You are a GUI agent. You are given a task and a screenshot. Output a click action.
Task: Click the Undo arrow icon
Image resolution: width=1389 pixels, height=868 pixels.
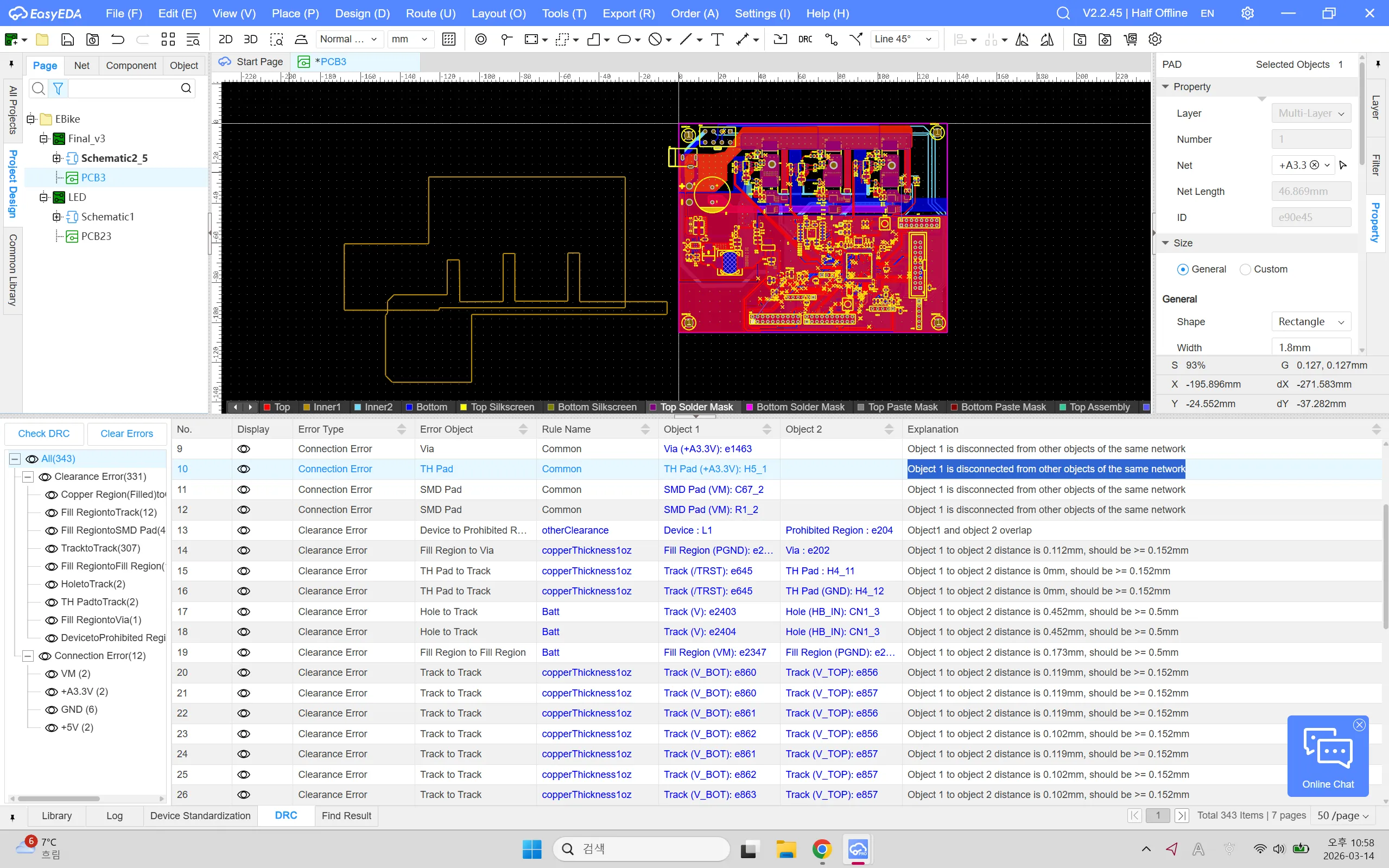click(x=118, y=39)
